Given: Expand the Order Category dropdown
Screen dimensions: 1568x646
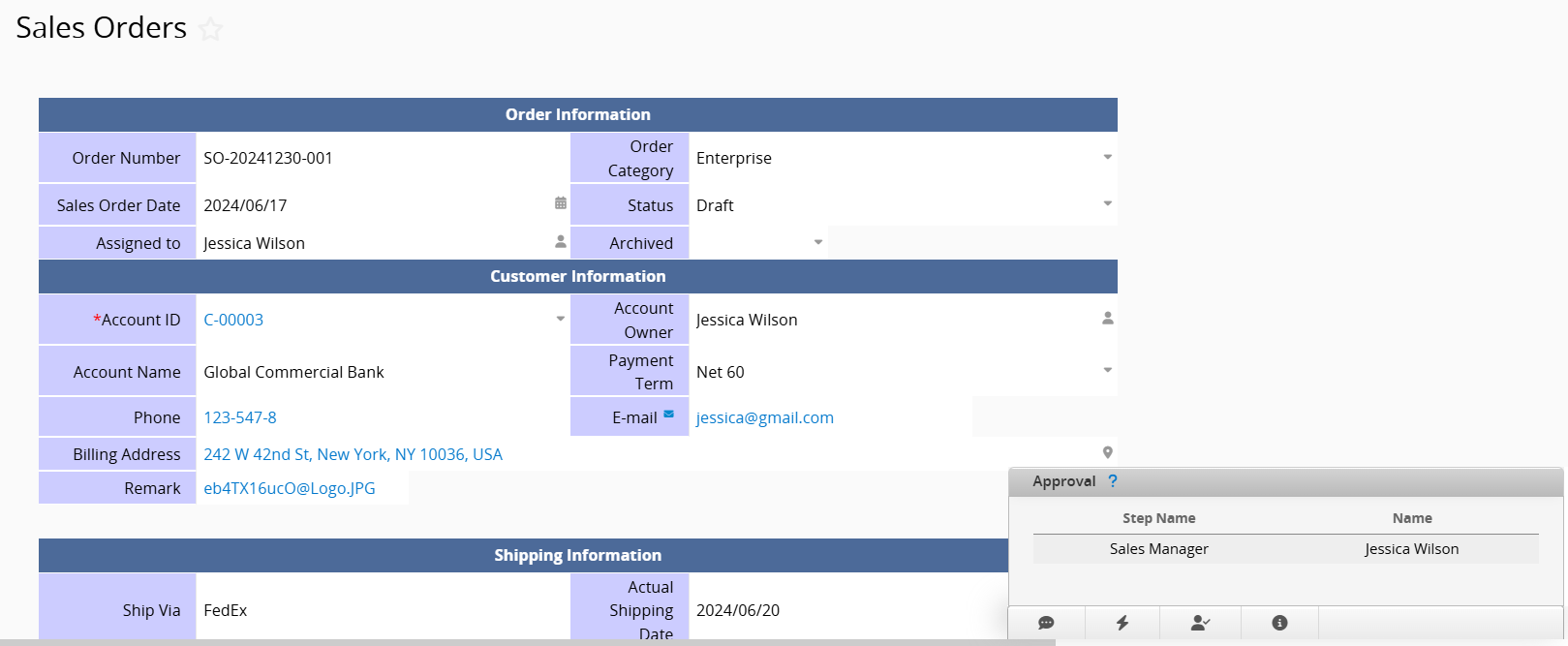Looking at the screenshot, I should click(x=1107, y=157).
